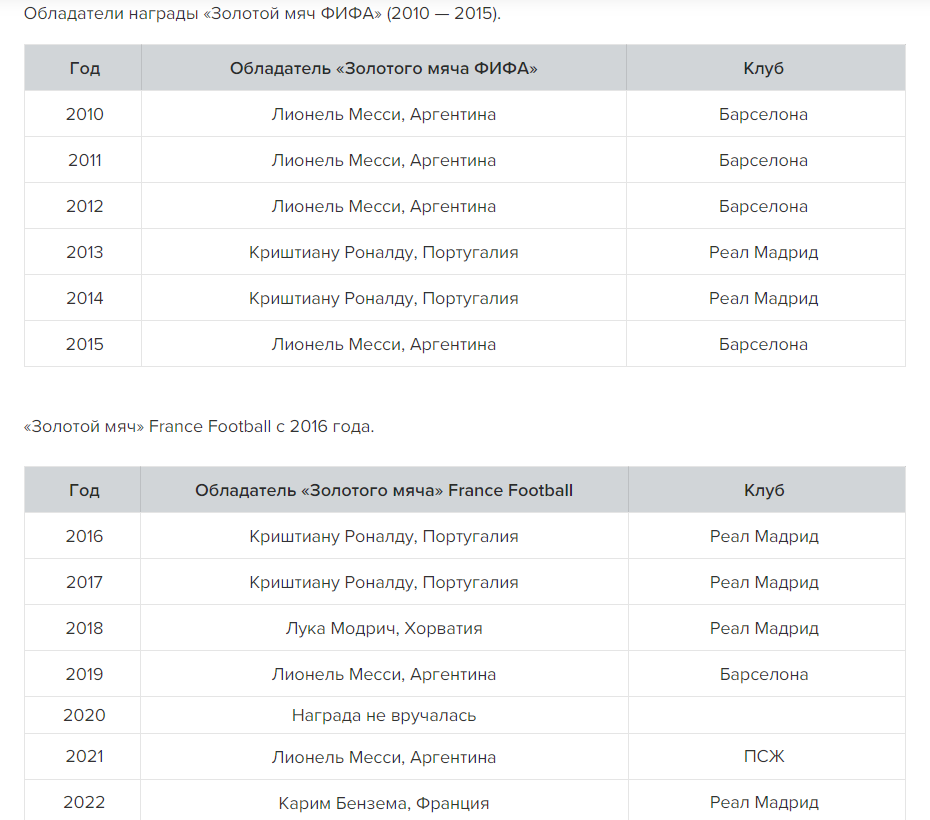Viewport: 930px width, 820px height.
Task: Click Барселона in the 2019 row
Action: click(x=764, y=674)
